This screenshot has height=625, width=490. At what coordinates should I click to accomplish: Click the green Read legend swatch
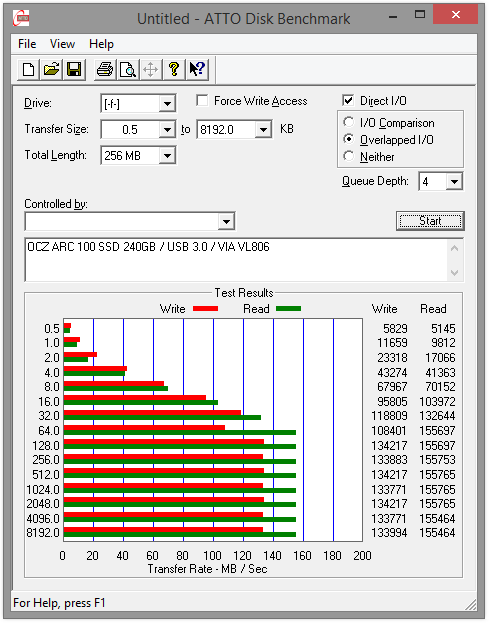(288, 309)
